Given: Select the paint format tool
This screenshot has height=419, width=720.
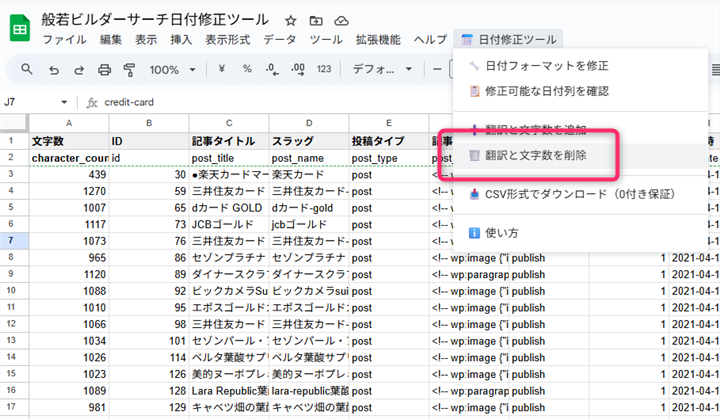Looking at the screenshot, I should click(129, 70).
